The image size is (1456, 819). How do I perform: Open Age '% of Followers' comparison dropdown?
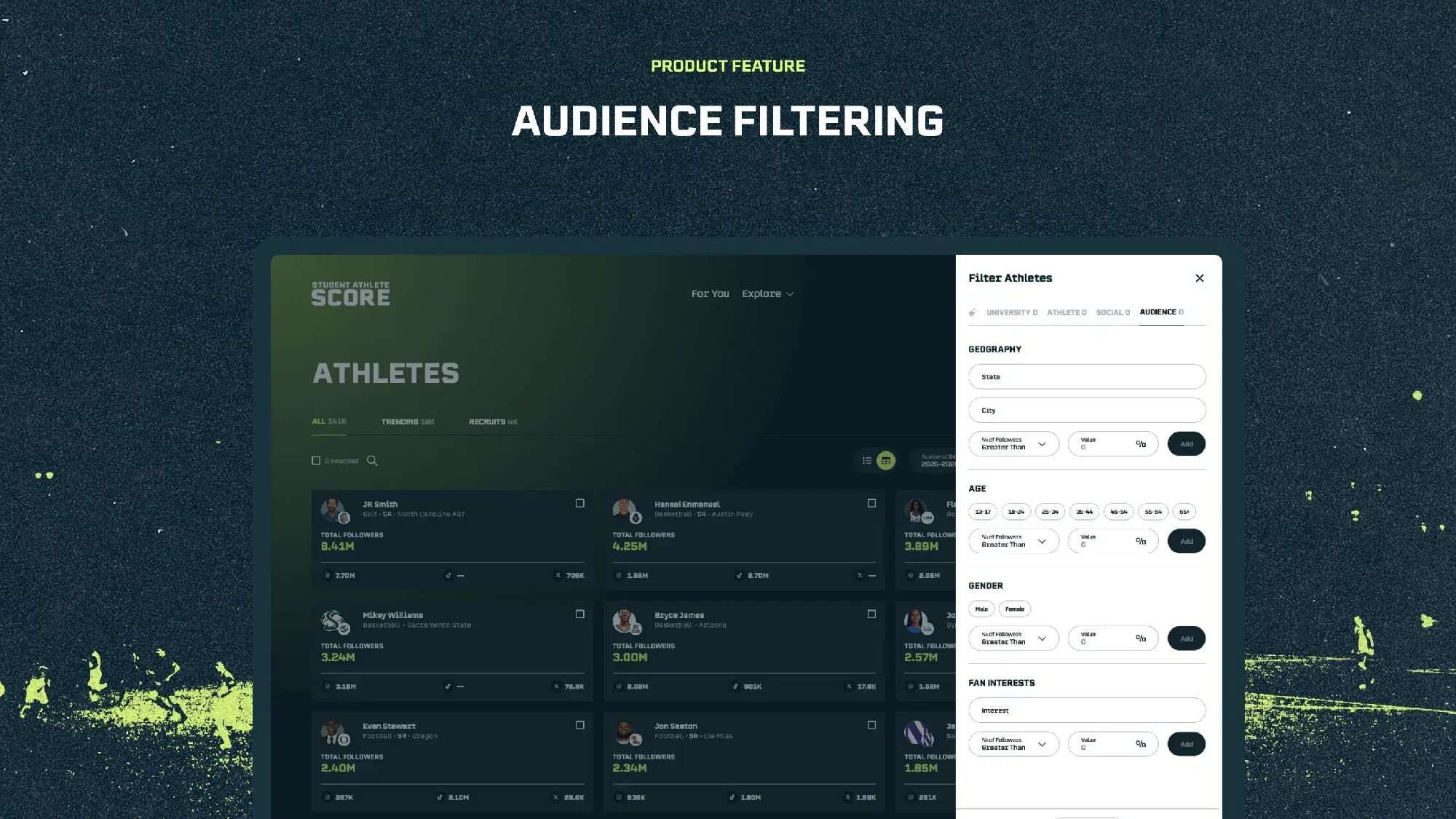(1014, 541)
